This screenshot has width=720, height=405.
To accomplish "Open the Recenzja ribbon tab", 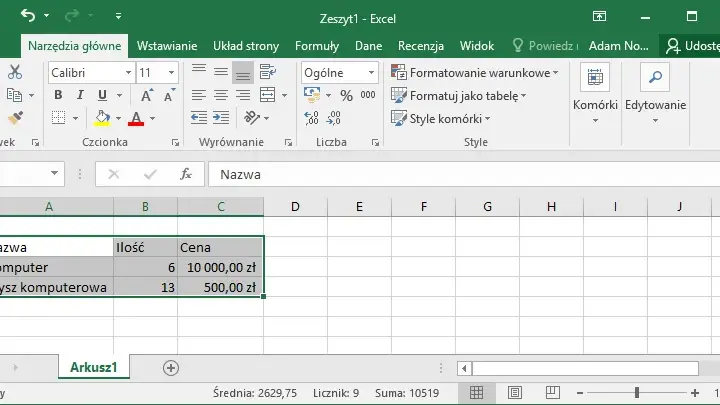I will (x=421, y=46).
